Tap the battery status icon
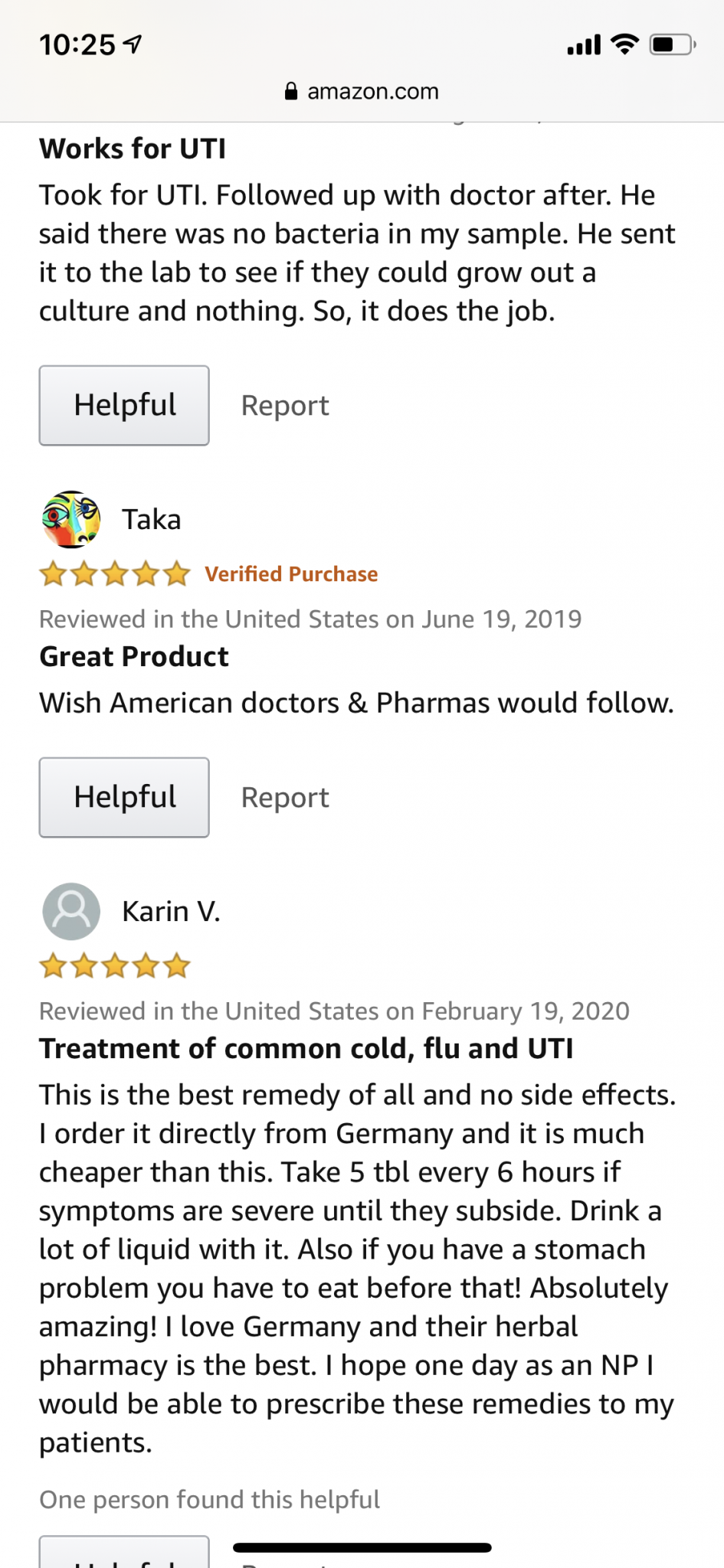724x1568 pixels. click(x=672, y=45)
